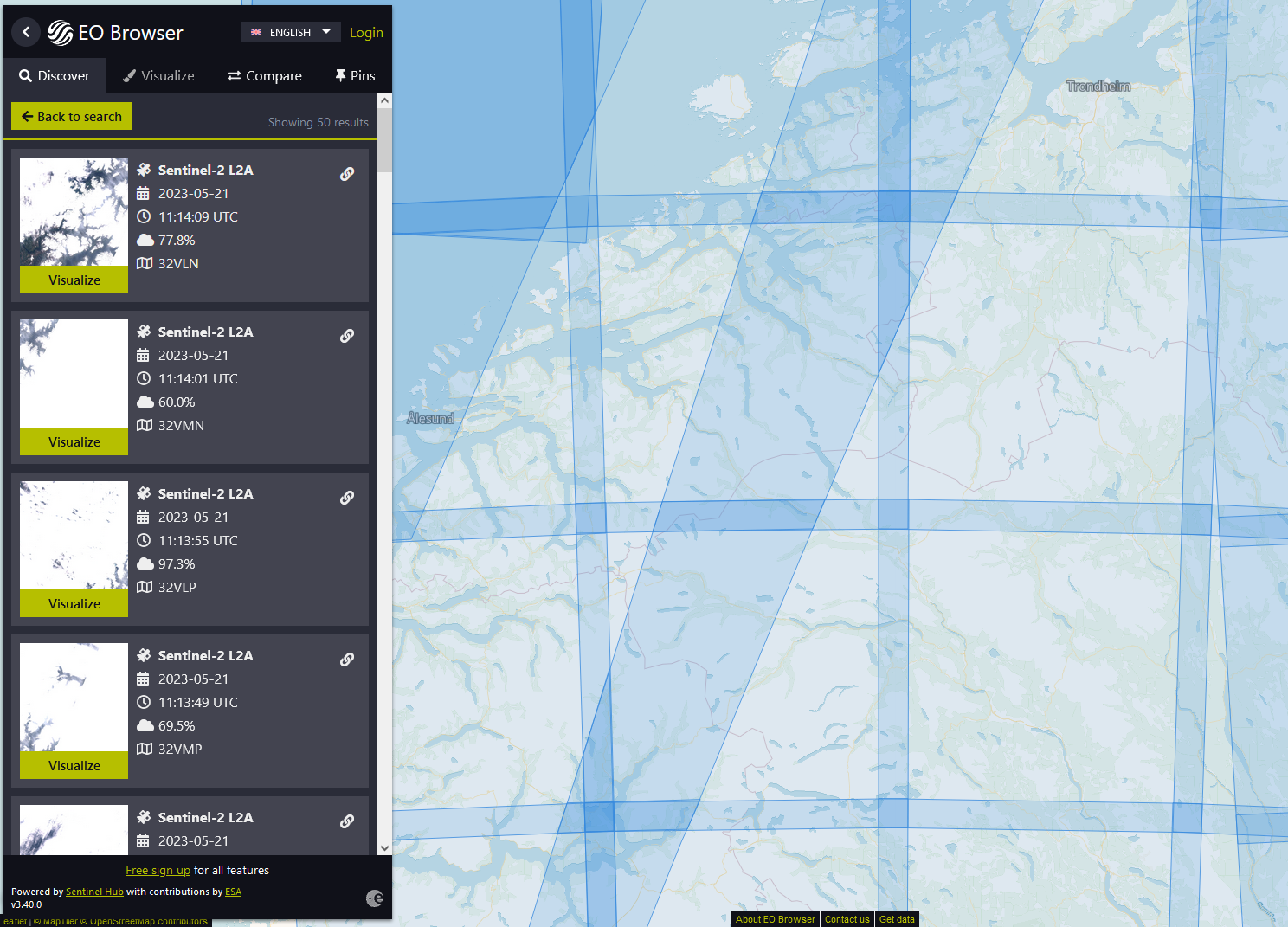1288x927 pixels.
Task: Go to the Pins tab
Action: click(355, 76)
